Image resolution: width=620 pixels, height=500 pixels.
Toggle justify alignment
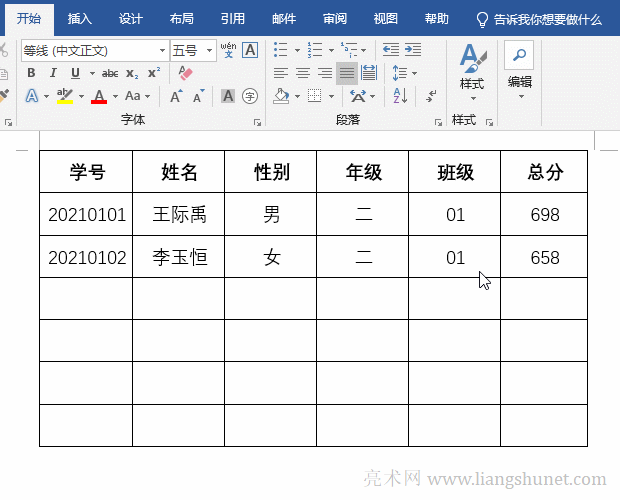point(347,73)
